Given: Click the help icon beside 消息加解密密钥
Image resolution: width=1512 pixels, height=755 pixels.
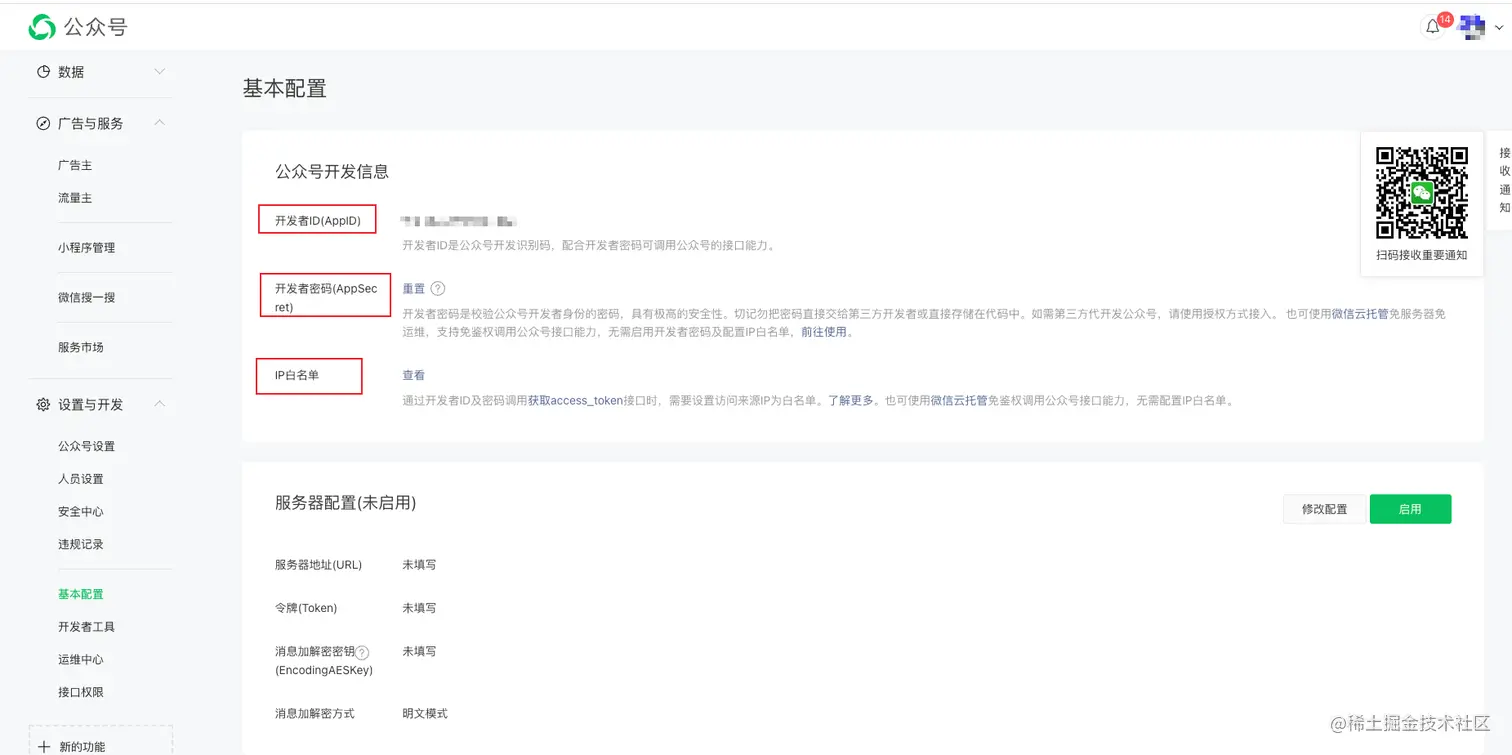Looking at the screenshot, I should tap(363, 652).
